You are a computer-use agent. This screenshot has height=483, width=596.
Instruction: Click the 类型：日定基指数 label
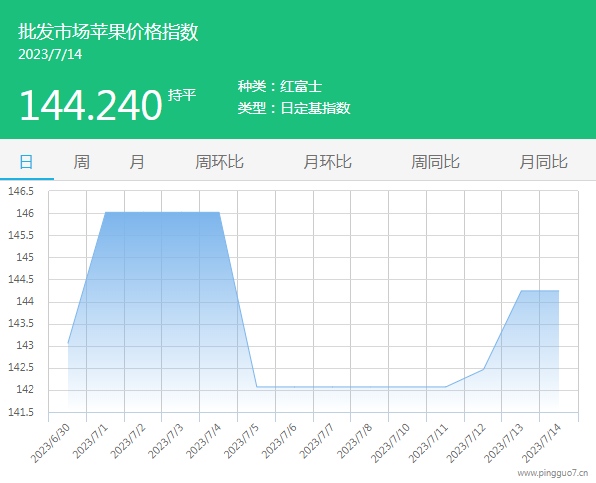click(294, 108)
